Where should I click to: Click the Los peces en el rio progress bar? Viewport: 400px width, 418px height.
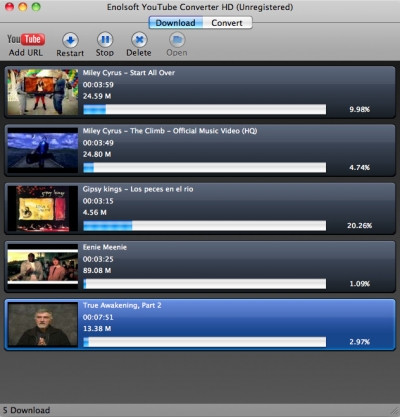205,226
